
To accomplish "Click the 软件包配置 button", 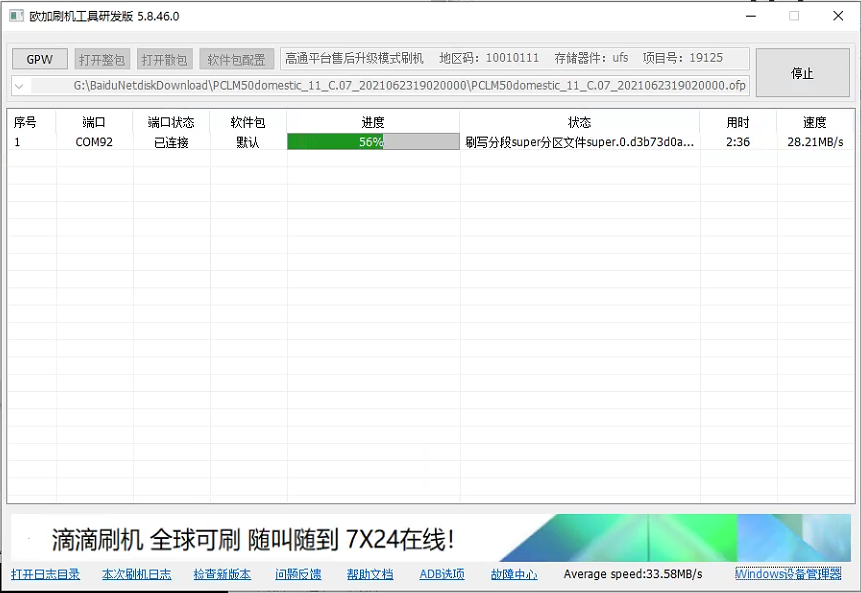I will click(237, 59).
